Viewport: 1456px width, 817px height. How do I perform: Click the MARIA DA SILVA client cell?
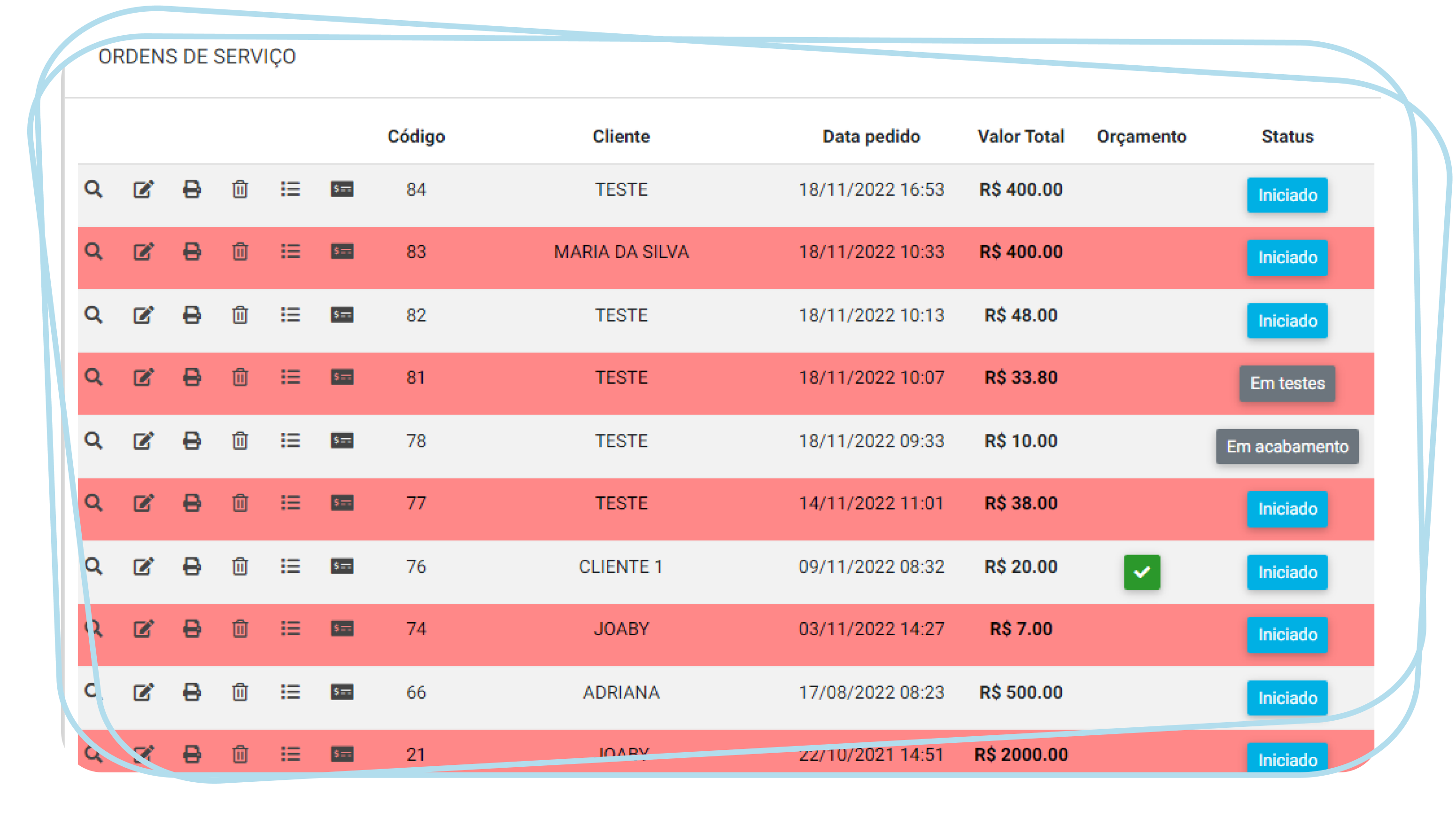tap(621, 251)
